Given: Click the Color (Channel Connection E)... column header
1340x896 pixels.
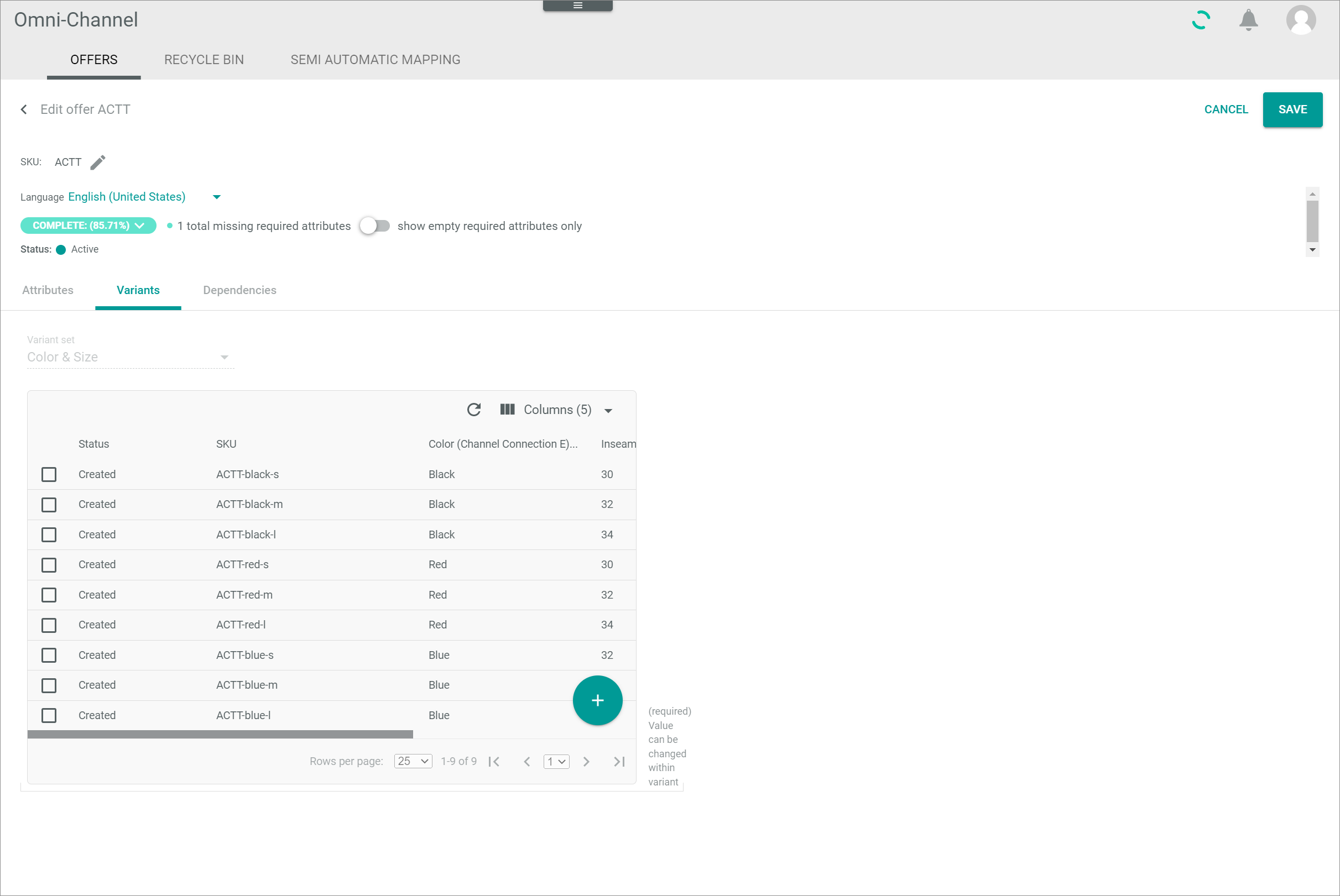Looking at the screenshot, I should [x=503, y=444].
